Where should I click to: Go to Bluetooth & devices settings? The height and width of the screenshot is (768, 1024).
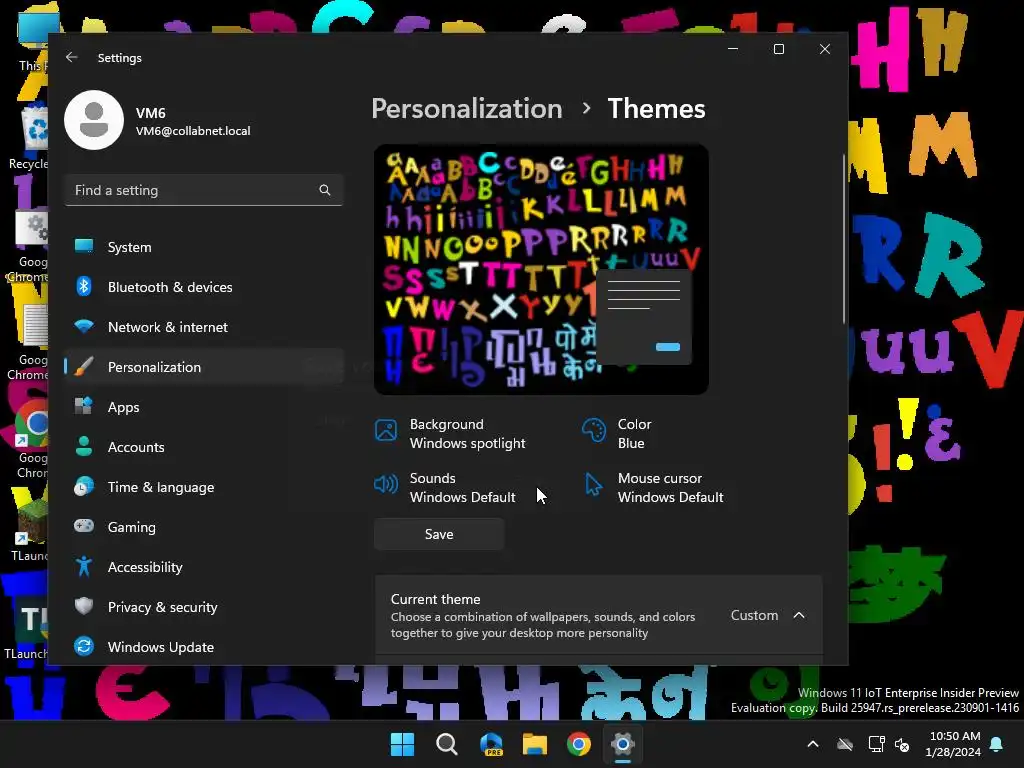pyautogui.click(x=204, y=287)
